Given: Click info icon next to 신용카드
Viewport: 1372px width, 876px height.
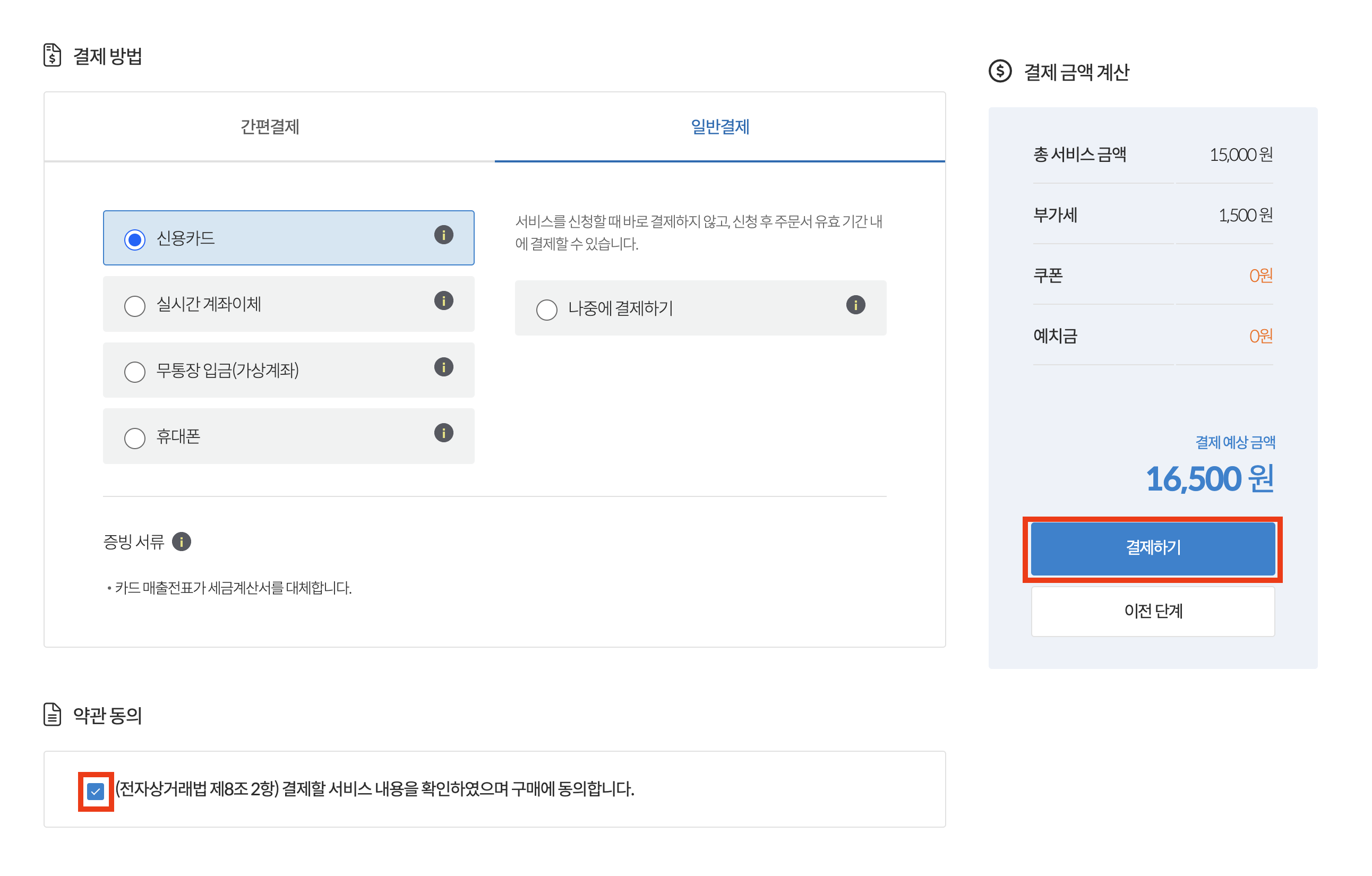Looking at the screenshot, I should [443, 235].
